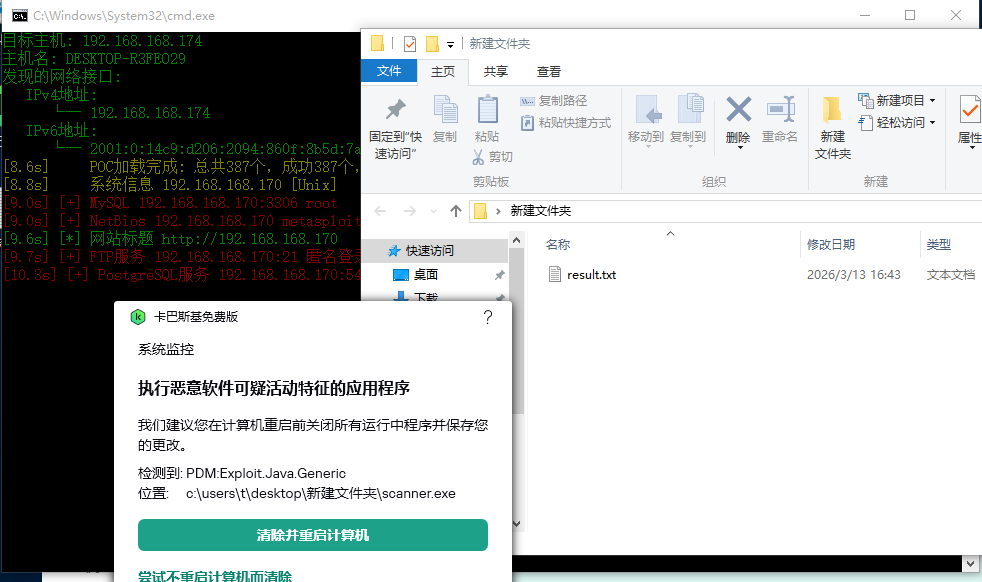982x582 pixels.
Task: Click the Delete dropdown arrow under 删除
Action: pos(740,148)
